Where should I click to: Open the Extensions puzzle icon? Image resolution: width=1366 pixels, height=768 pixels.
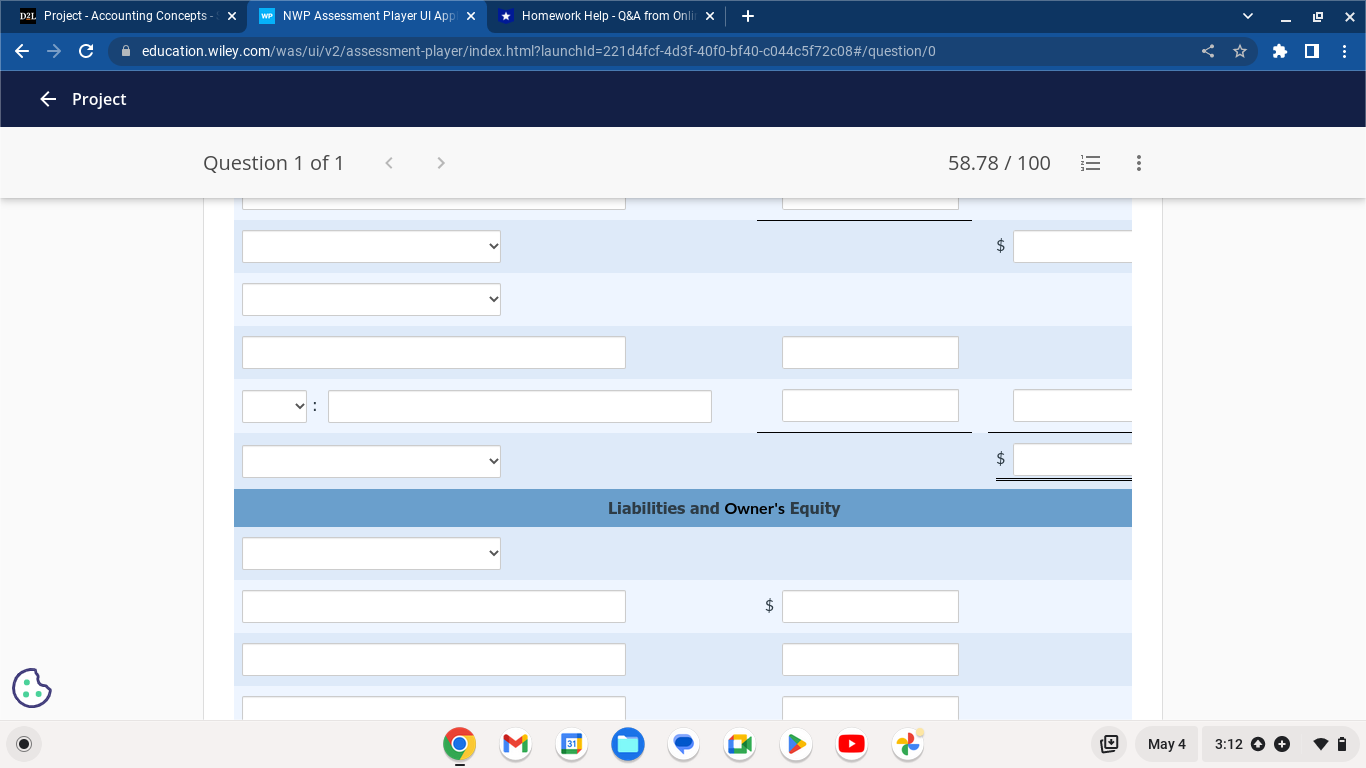1280,51
